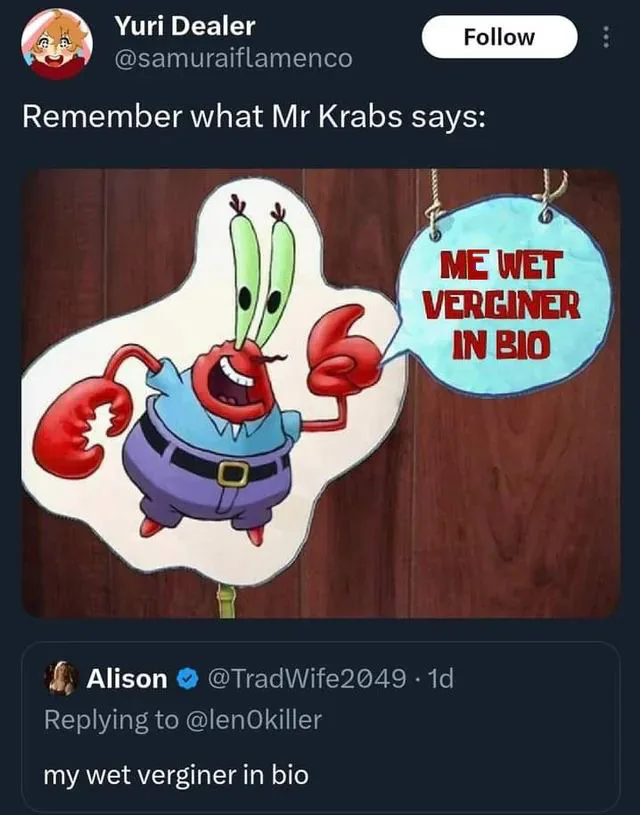640x815 pixels.
Task: Click the blue verified checkmark badge
Action: (x=188, y=679)
